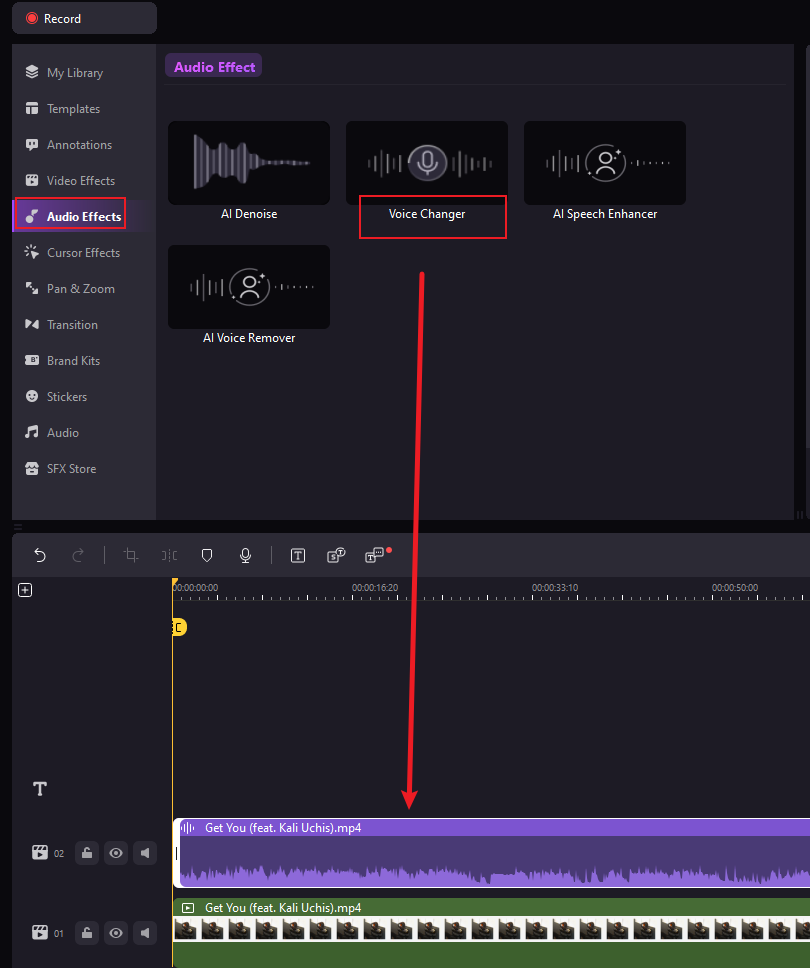
Task: Select the AI Denoise effect thumbnail
Action: (x=249, y=163)
